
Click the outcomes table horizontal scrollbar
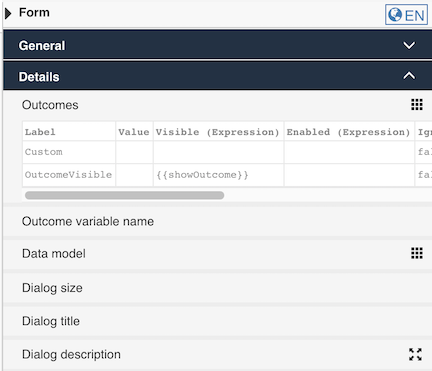124,195
